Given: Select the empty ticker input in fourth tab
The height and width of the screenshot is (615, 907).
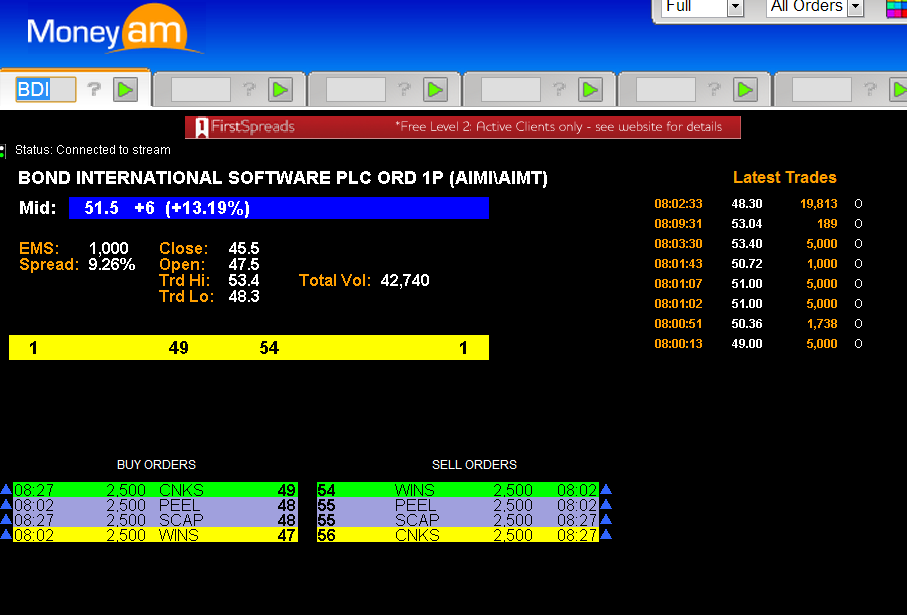Looking at the screenshot, I should tap(511, 90).
